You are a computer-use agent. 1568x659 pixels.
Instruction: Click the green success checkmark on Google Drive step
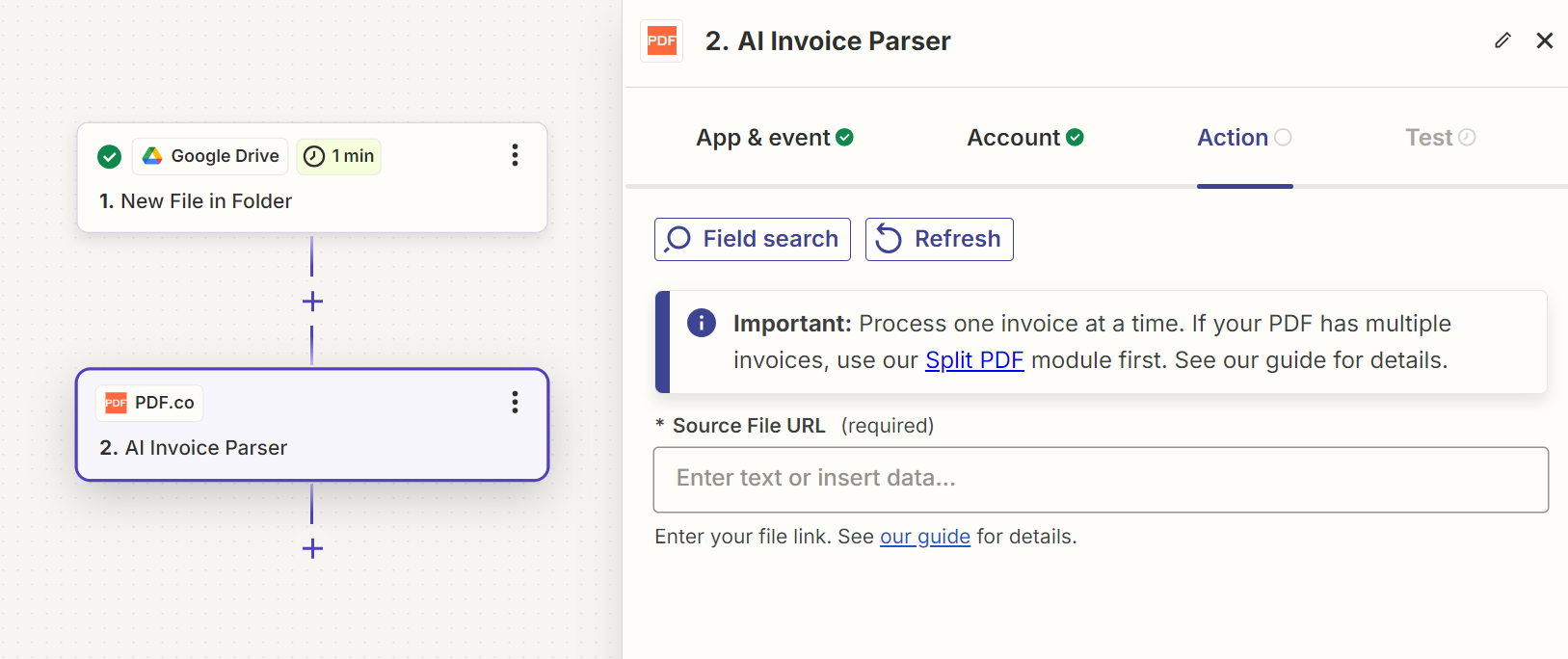pyautogui.click(x=110, y=156)
